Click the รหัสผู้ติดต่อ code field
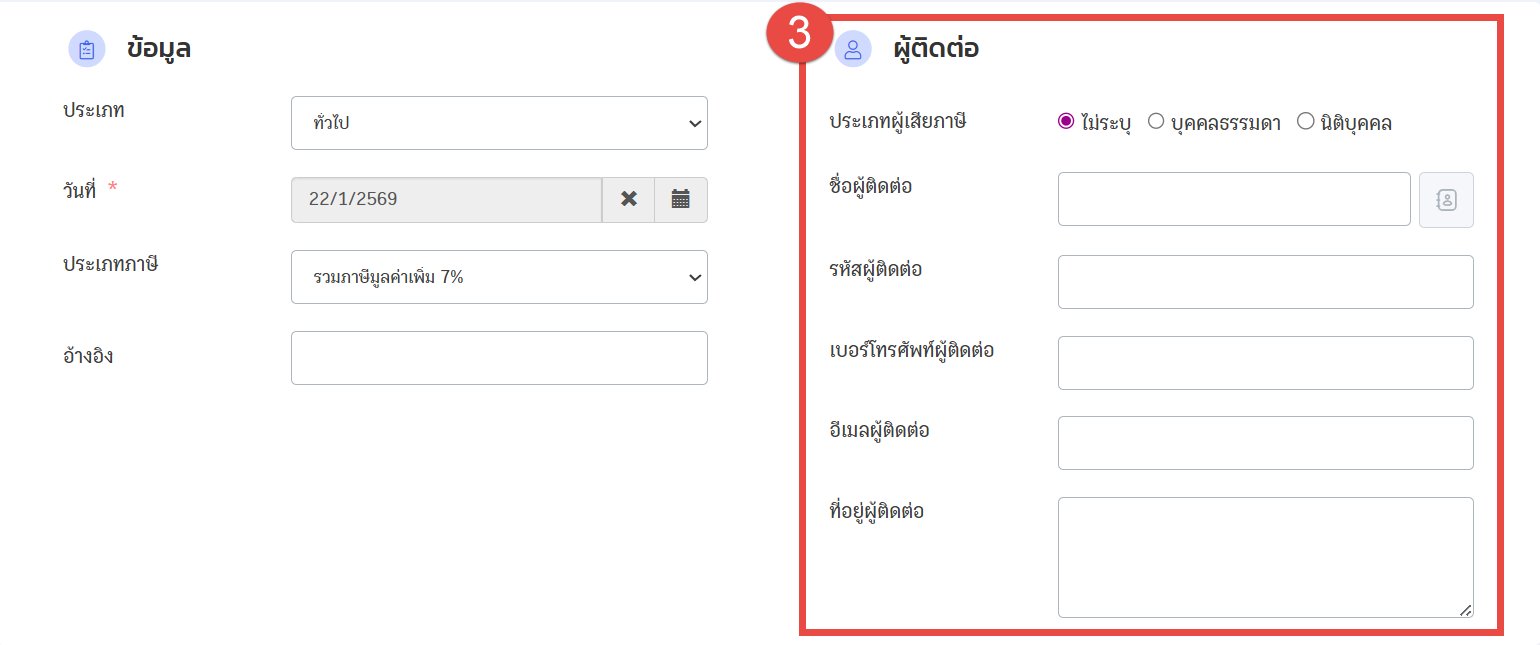This screenshot has width=1540, height=645. [1265, 282]
